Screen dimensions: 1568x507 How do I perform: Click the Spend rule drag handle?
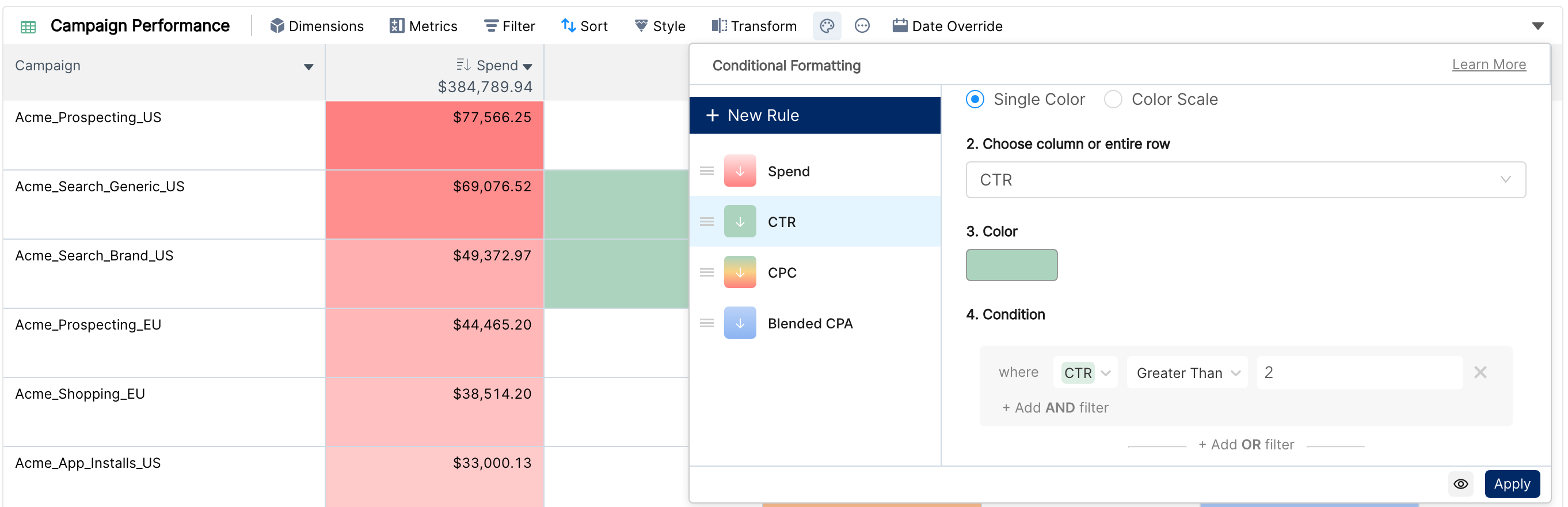click(706, 171)
